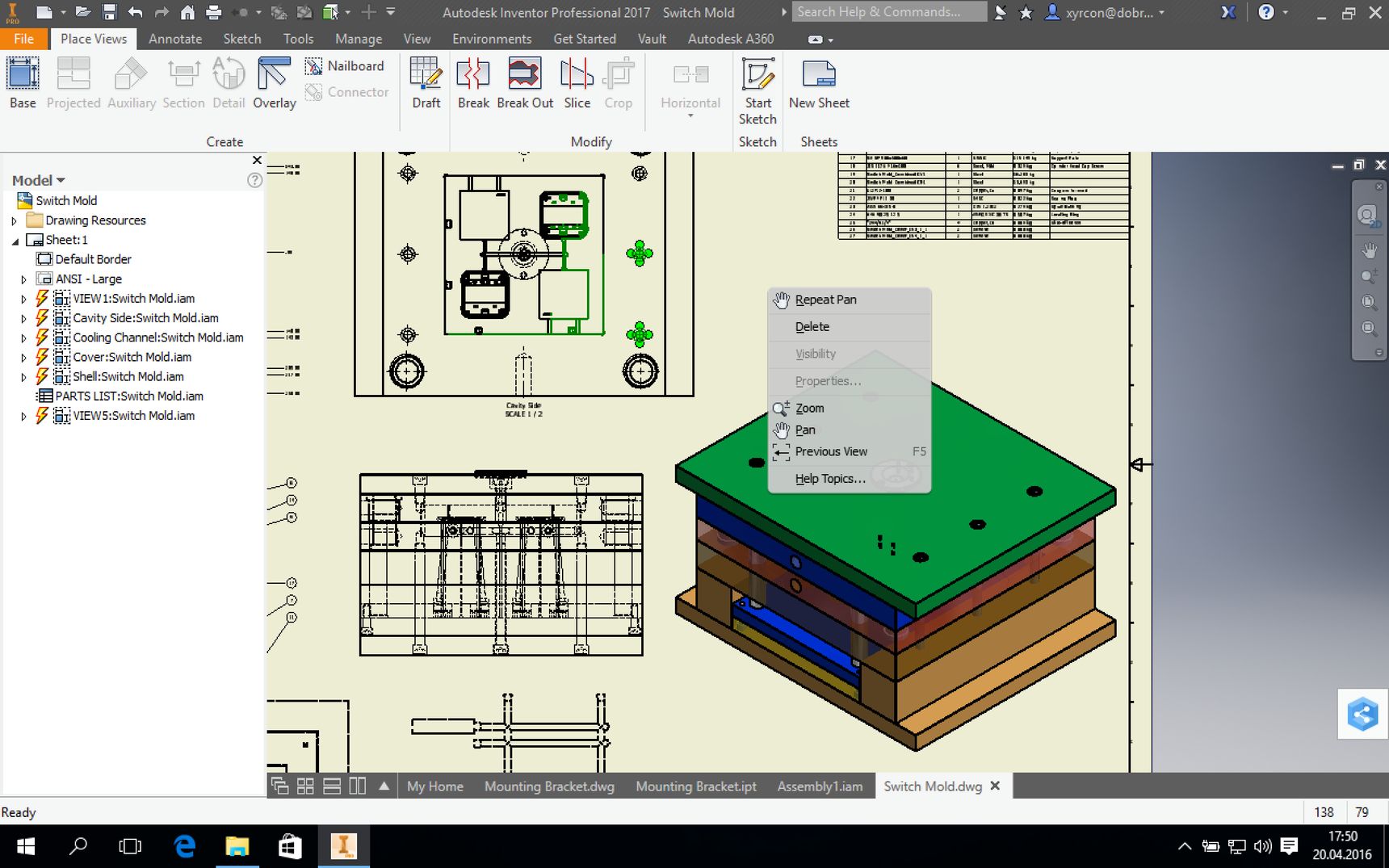This screenshot has width=1389, height=868.
Task: Select Repeat Pan in context menu
Action: pos(849,300)
